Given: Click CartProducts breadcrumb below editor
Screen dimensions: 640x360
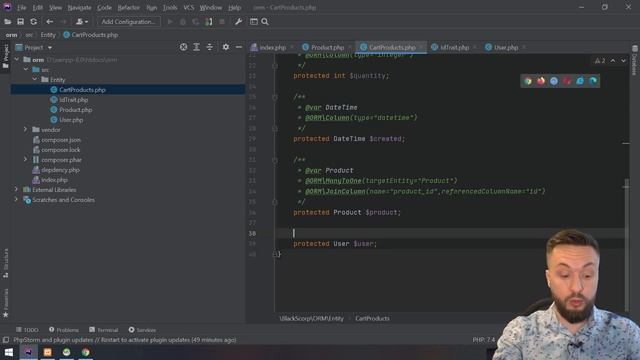Looking at the screenshot, I should pyautogui.click(x=372, y=318).
